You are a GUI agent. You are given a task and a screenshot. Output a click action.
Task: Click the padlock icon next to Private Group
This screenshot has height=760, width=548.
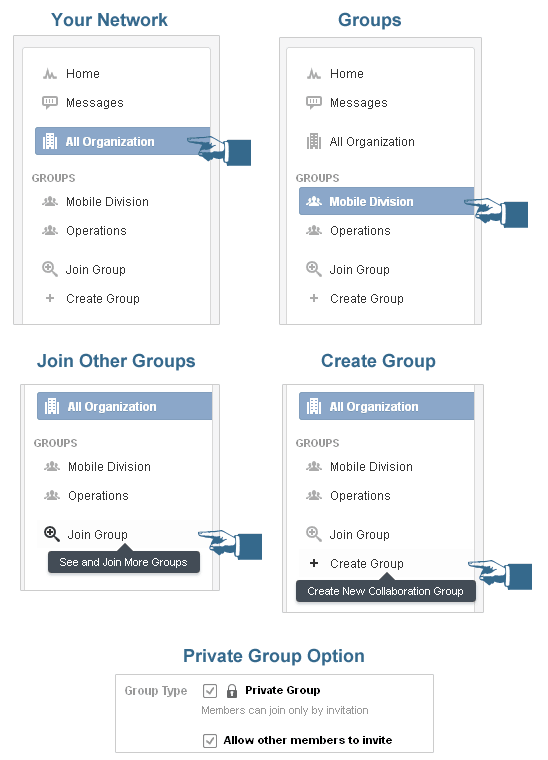(232, 690)
